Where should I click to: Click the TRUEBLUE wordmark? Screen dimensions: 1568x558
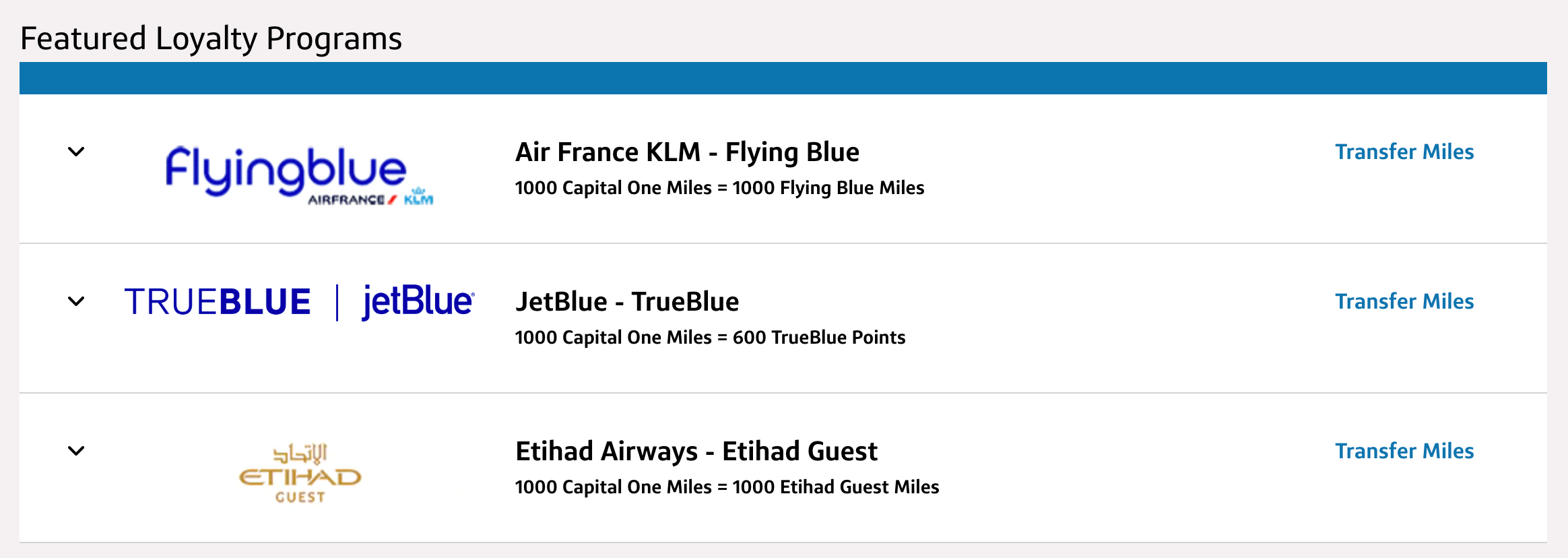218,301
